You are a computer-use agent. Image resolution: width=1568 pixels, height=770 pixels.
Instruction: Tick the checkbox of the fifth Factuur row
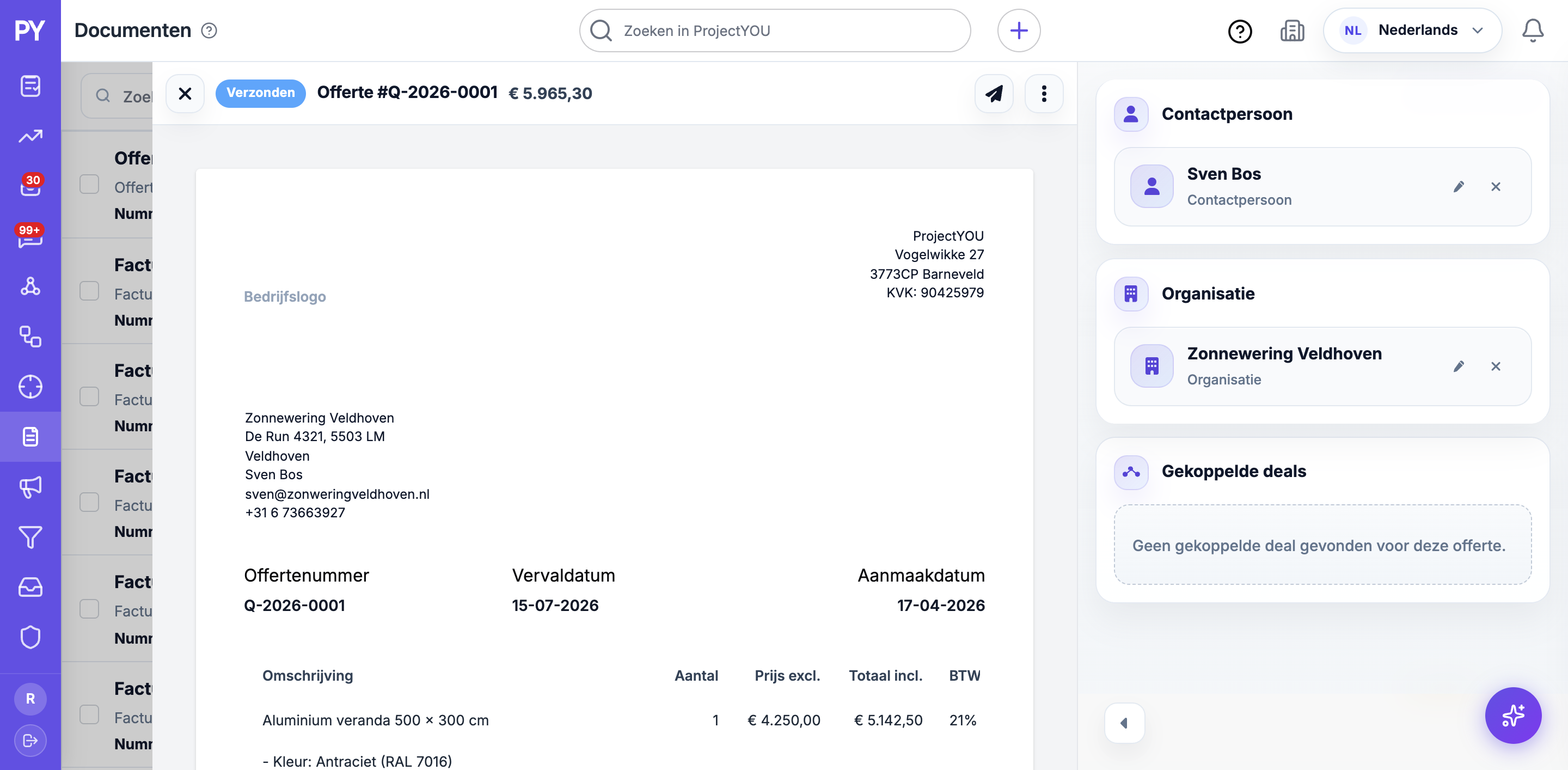click(89, 714)
